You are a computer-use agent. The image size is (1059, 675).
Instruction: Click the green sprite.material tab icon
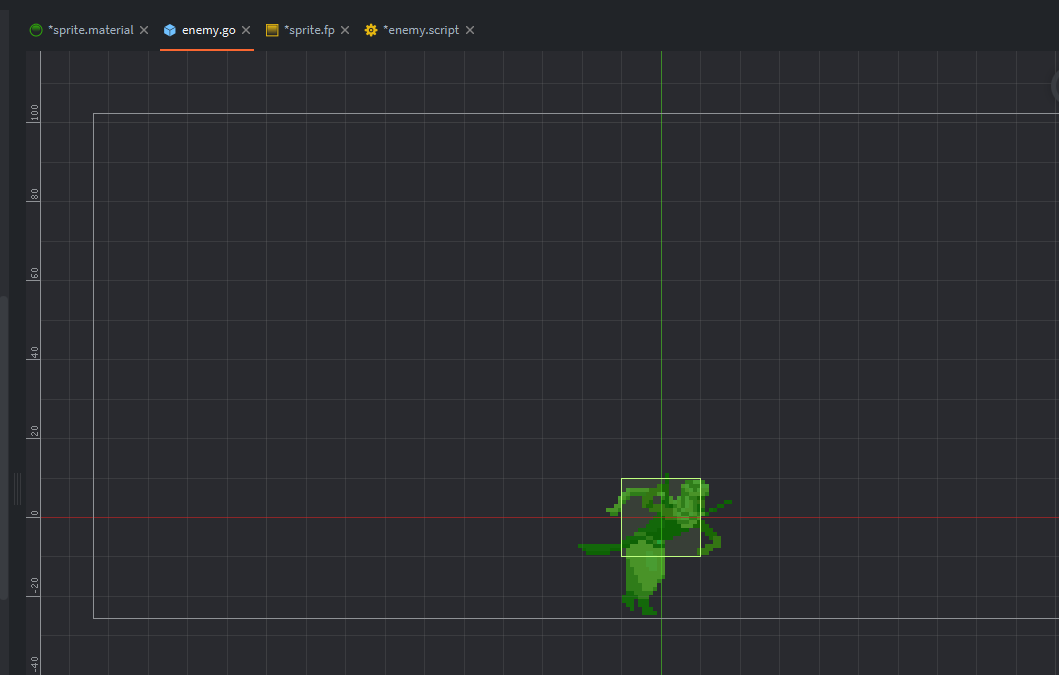tap(36, 30)
